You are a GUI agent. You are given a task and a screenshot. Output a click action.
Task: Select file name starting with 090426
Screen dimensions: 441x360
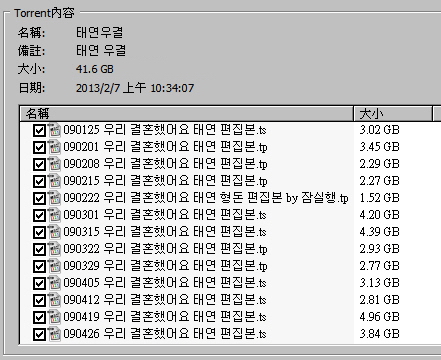tap(165, 334)
